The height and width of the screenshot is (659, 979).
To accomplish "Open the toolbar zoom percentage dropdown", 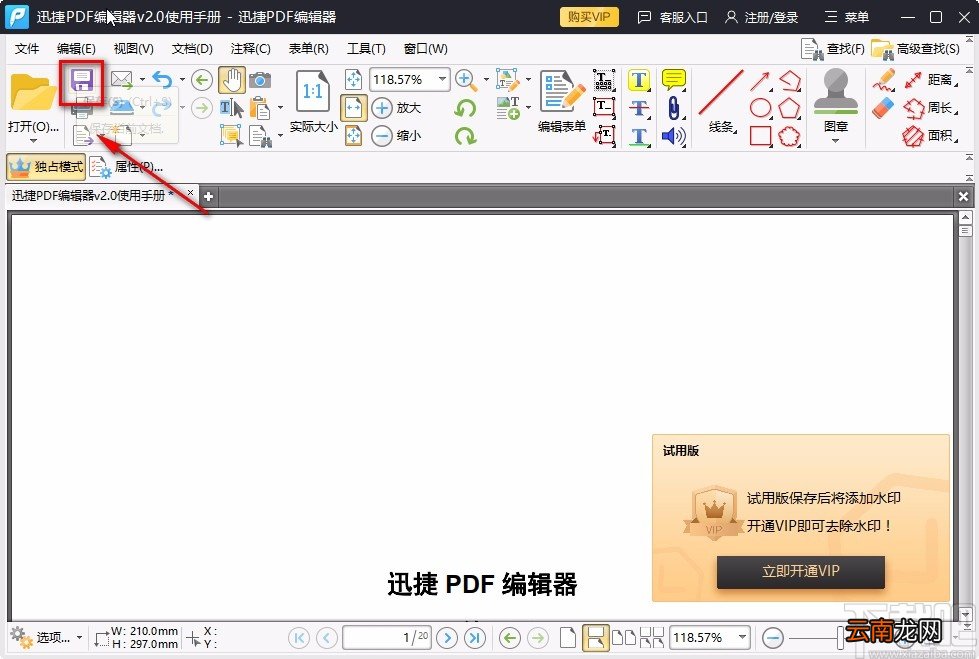I will (x=442, y=79).
